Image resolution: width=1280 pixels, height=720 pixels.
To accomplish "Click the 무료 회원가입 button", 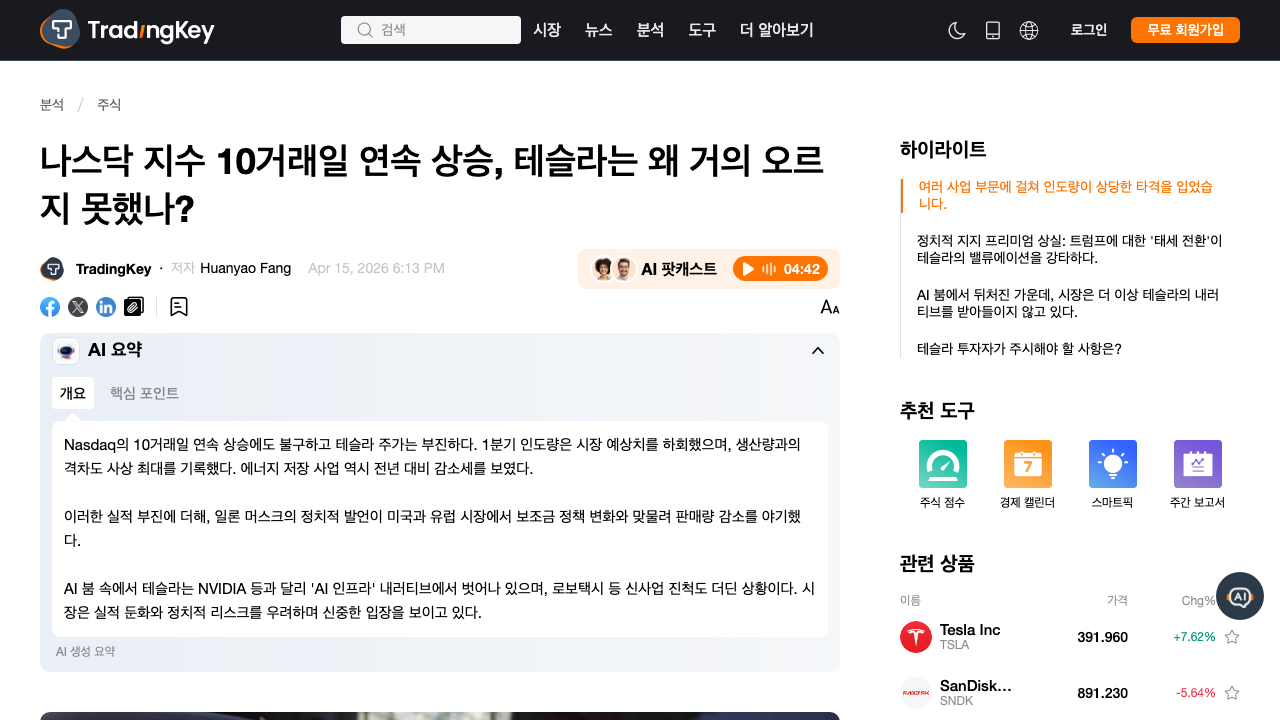I will (1185, 30).
